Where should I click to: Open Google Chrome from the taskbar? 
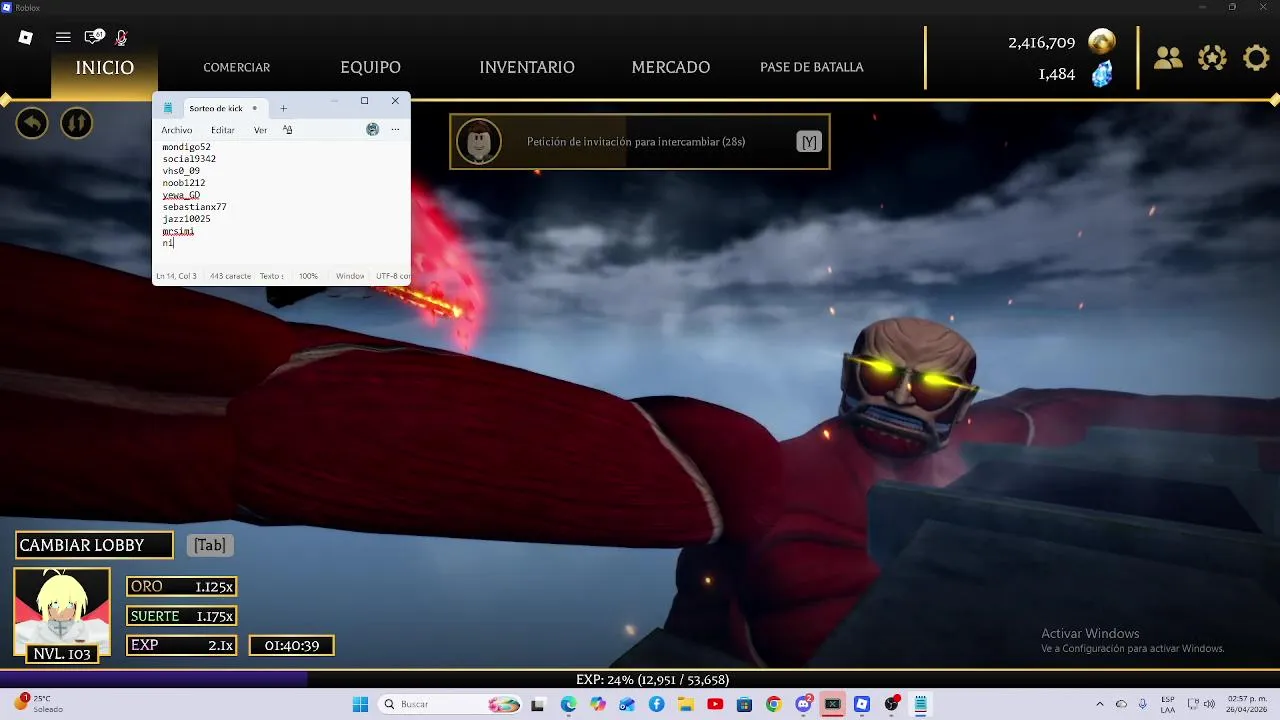[x=773, y=704]
